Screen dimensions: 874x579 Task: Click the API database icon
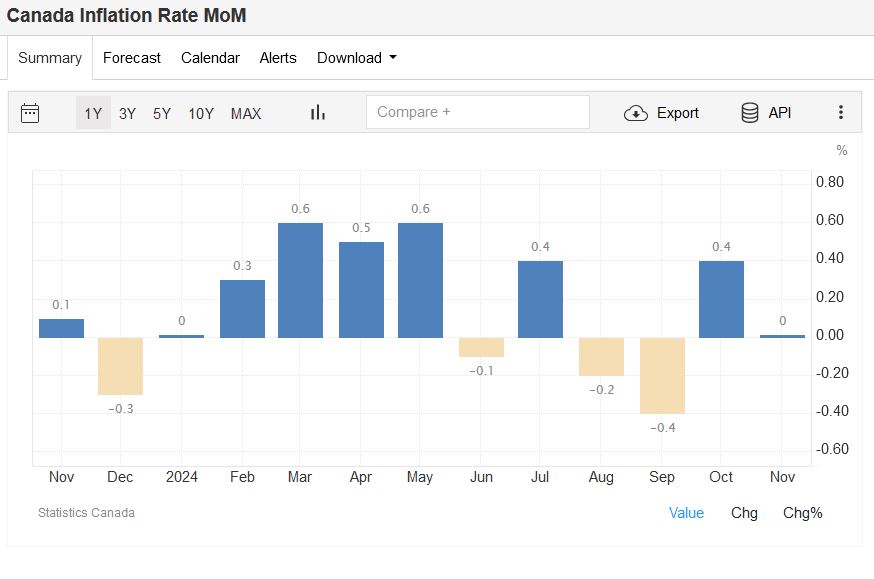(750, 113)
